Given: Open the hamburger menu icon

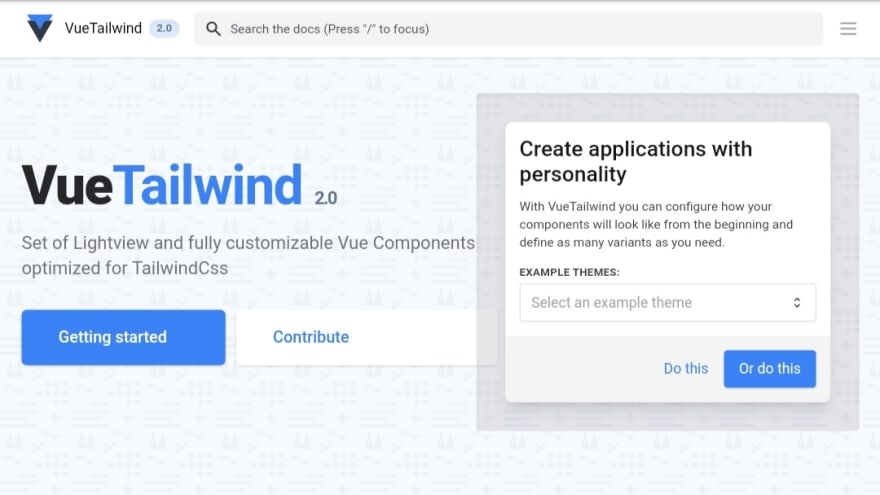Looking at the screenshot, I should 848,29.
